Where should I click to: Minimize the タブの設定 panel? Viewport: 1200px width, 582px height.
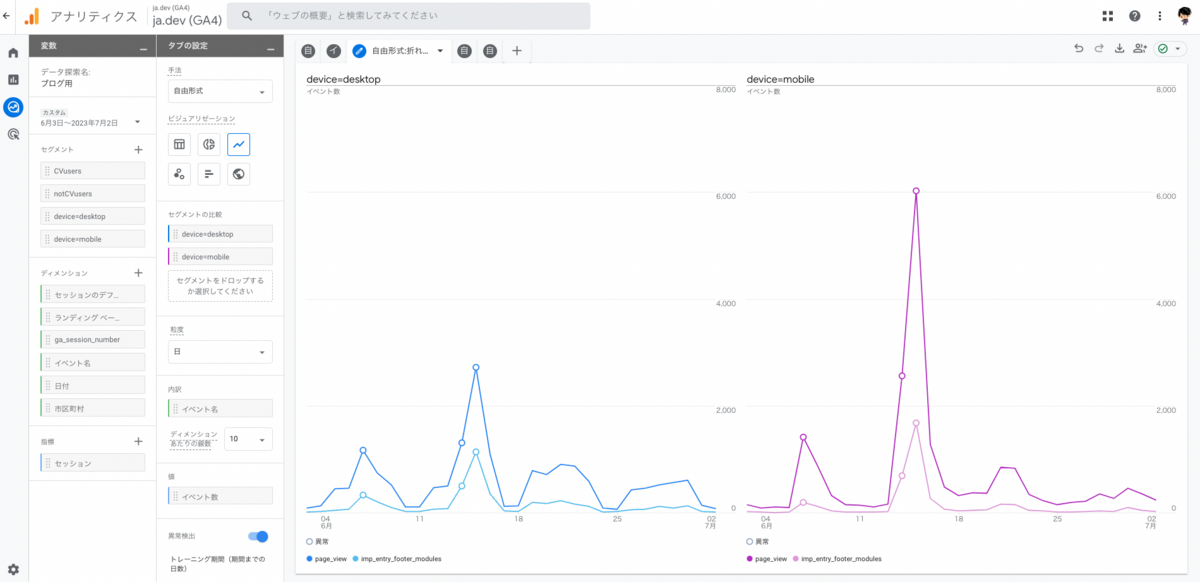[271, 47]
